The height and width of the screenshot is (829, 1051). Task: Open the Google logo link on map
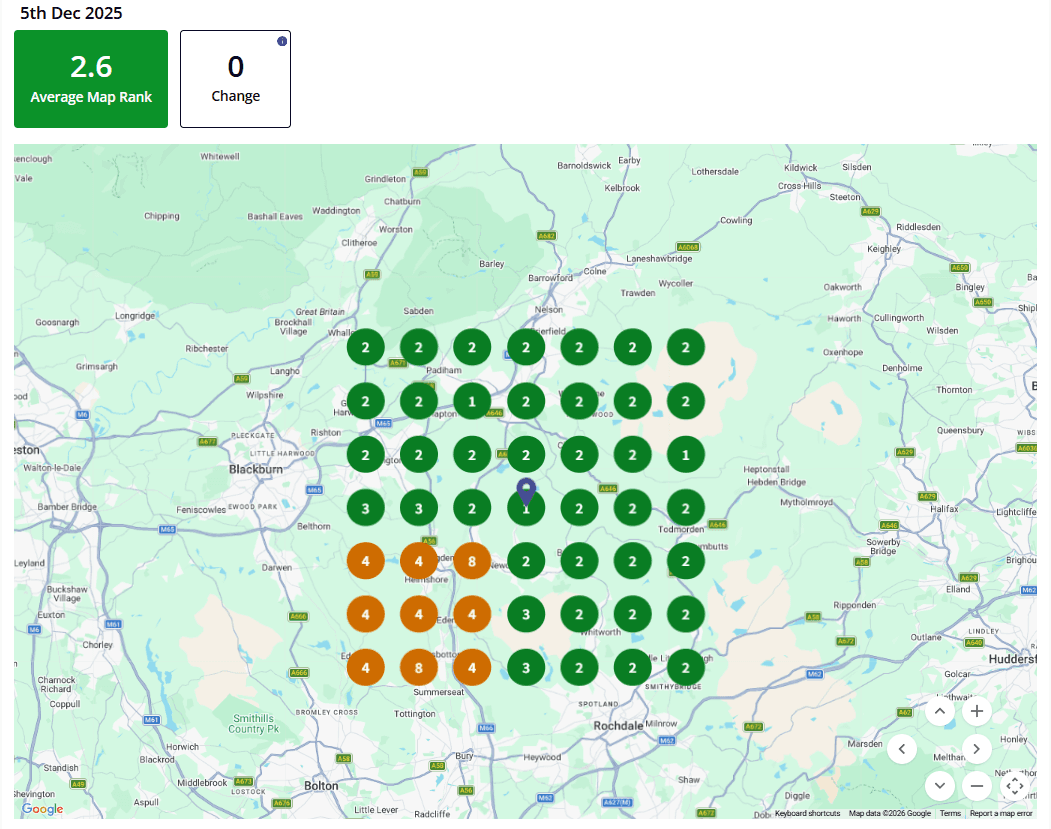click(x=43, y=809)
